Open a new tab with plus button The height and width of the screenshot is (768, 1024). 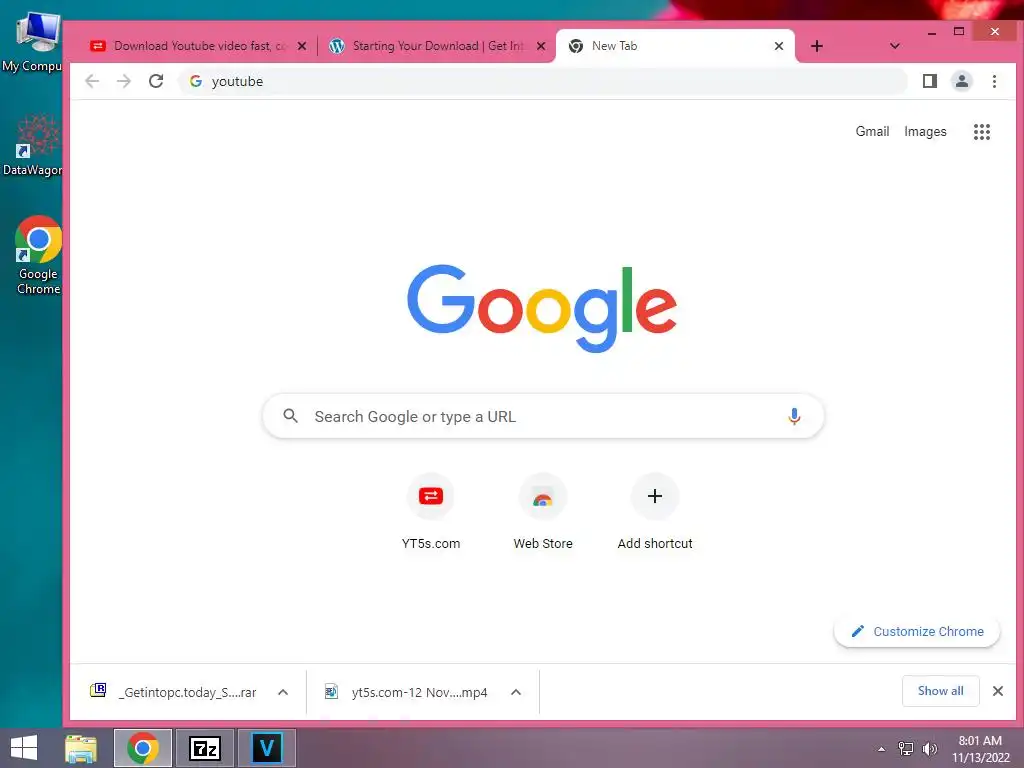pos(816,46)
